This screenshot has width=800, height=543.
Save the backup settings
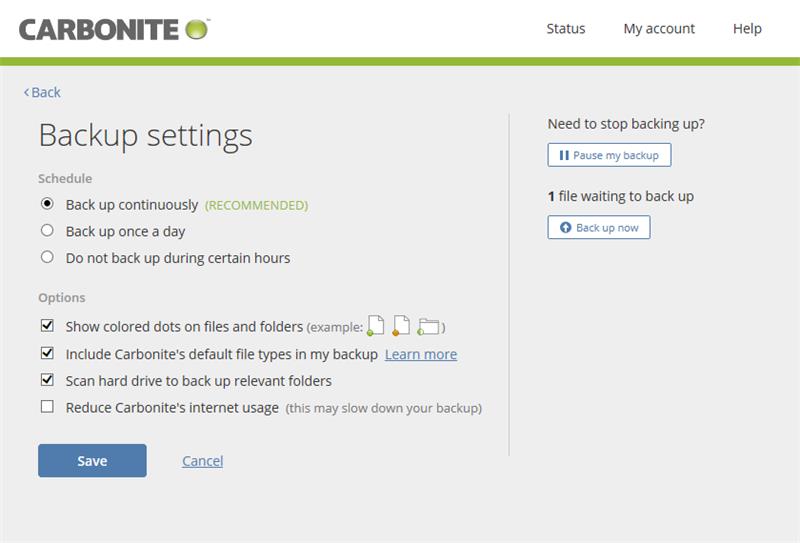pyautogui.click(x=92, y=461)
